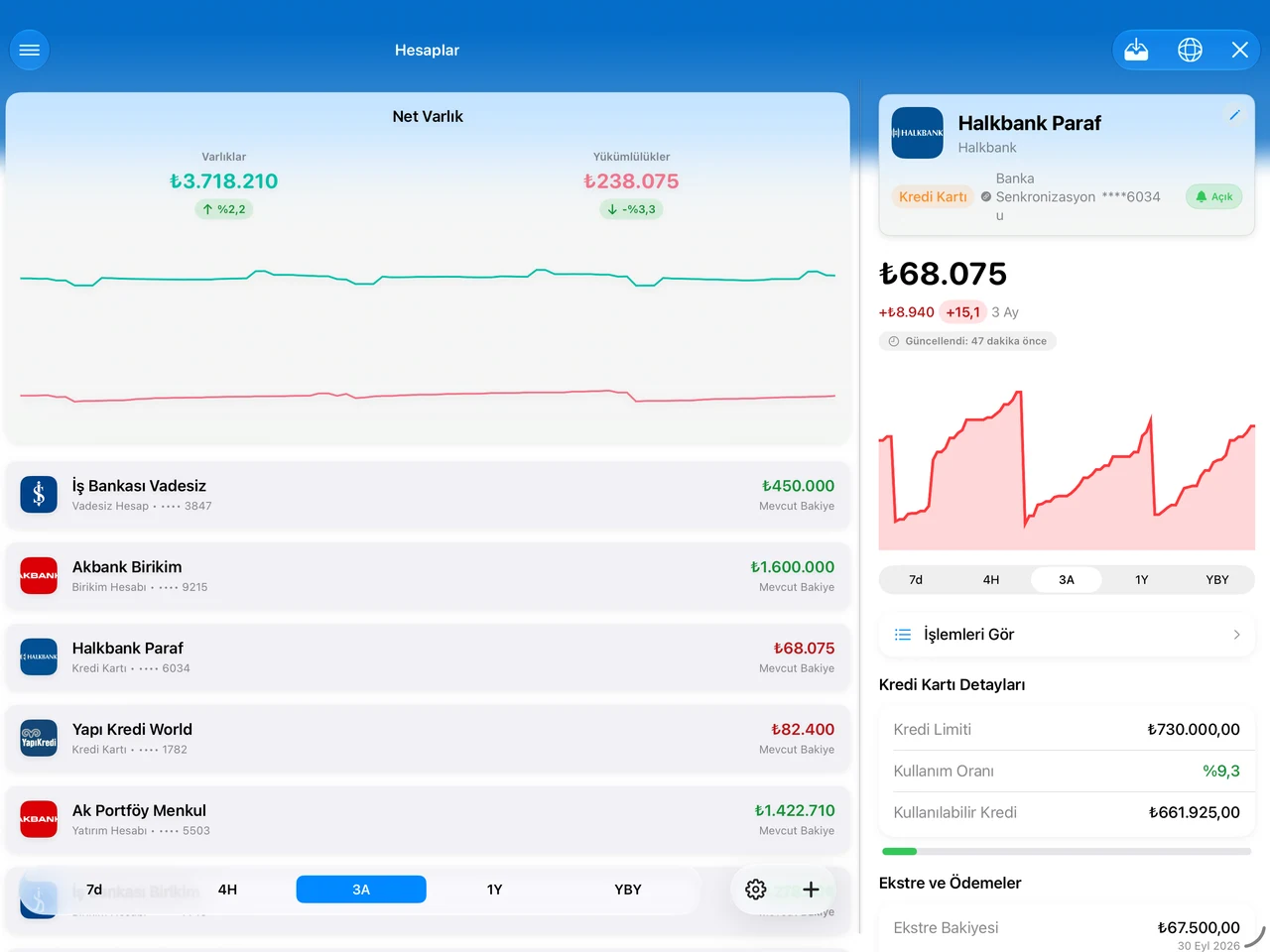
Task: Edit Halkbank Paraf with pencil icon
Action: (1234, 115)
